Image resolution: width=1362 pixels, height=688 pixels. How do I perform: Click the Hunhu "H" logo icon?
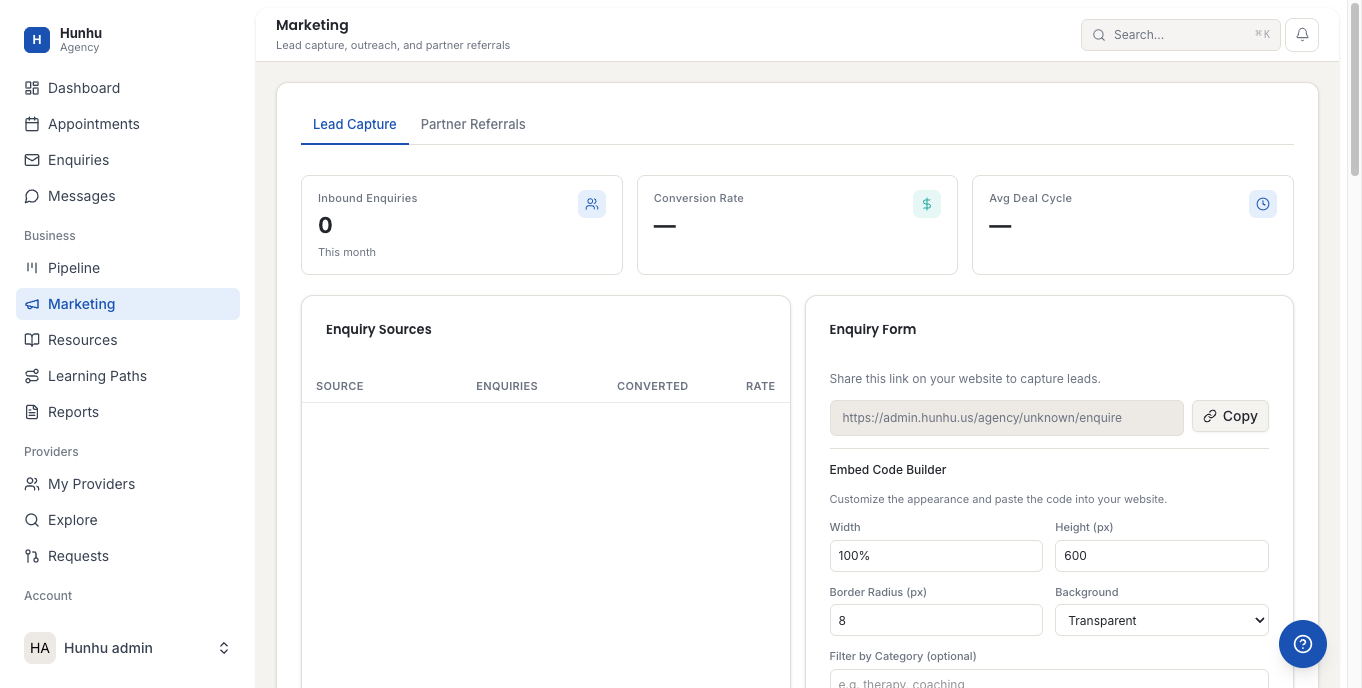click(37, 40)
